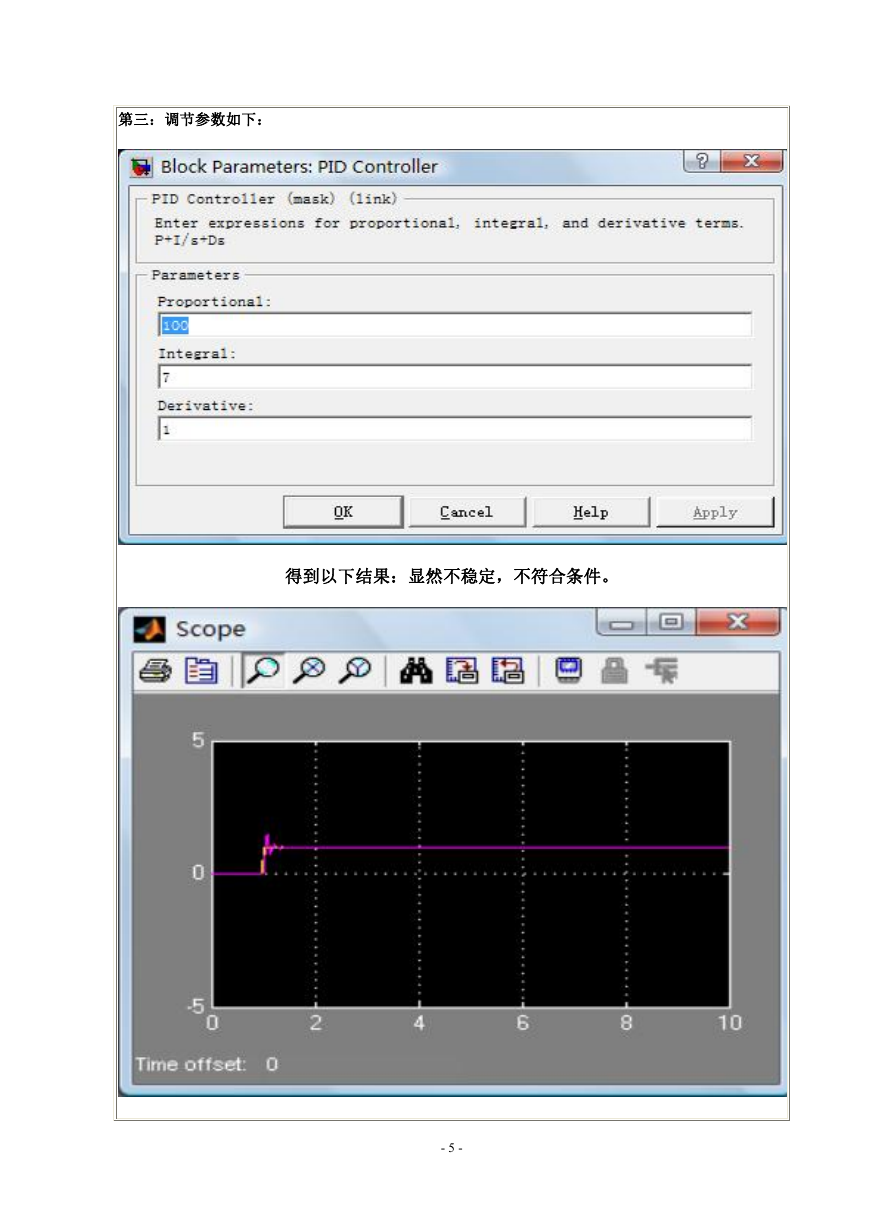Click the help question mark button
Image resolution: width=869 pixels, height=1228 pixels.
(701, 161)
